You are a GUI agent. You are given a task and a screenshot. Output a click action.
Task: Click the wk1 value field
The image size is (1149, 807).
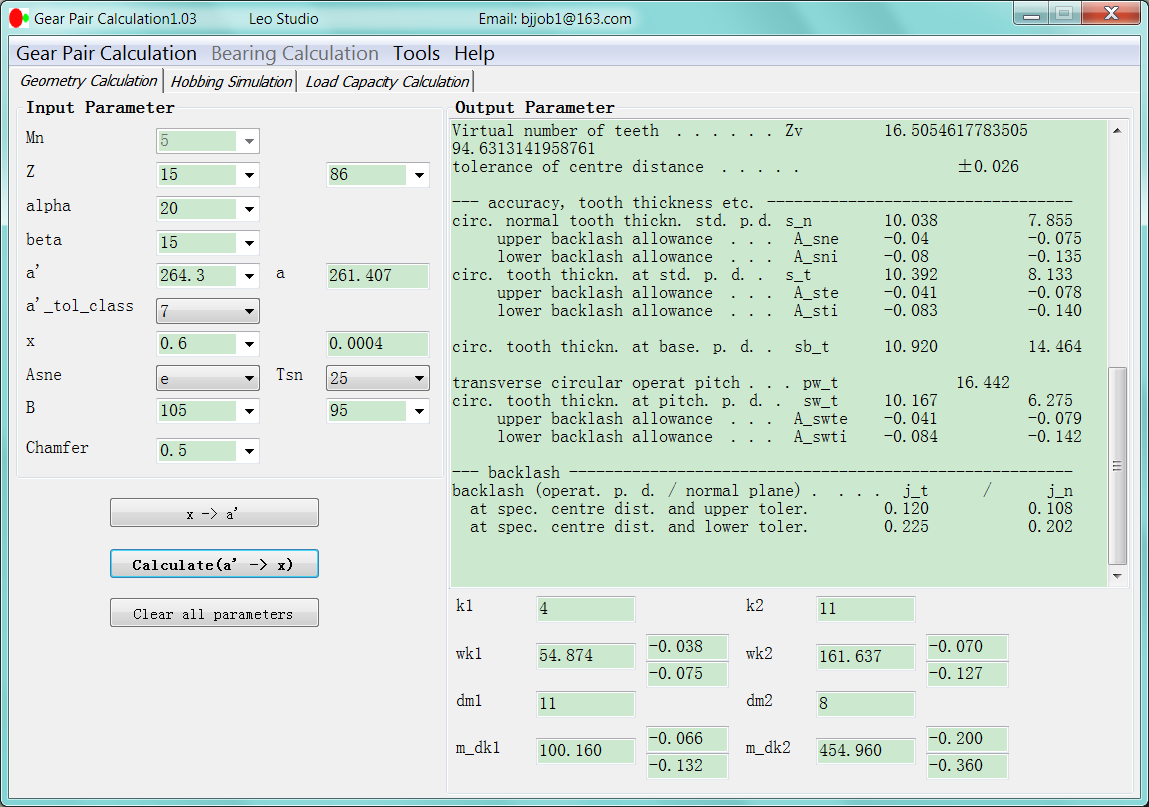tap(585, 655)
